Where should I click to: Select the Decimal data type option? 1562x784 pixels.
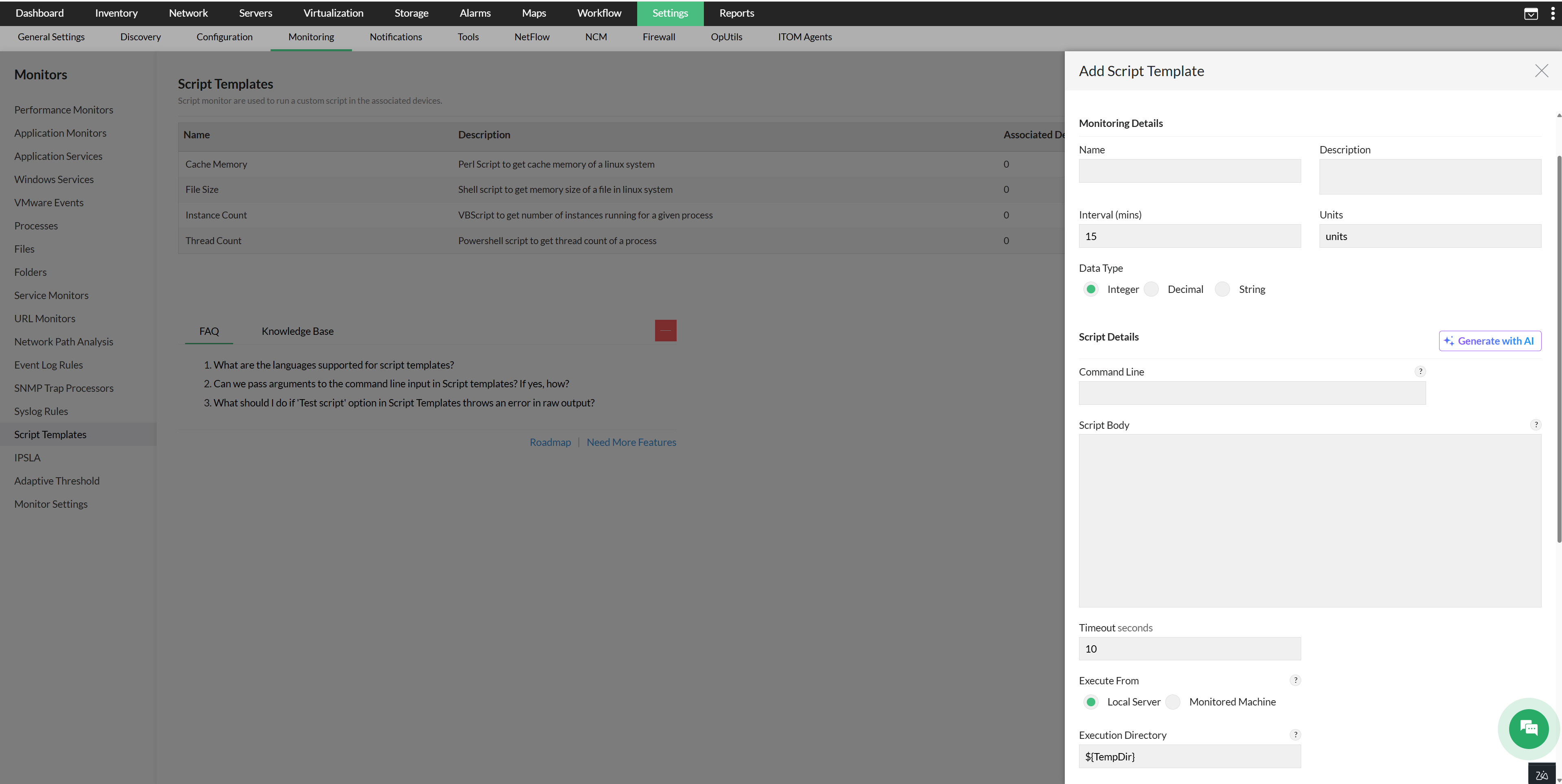[x=1151, y=289]
